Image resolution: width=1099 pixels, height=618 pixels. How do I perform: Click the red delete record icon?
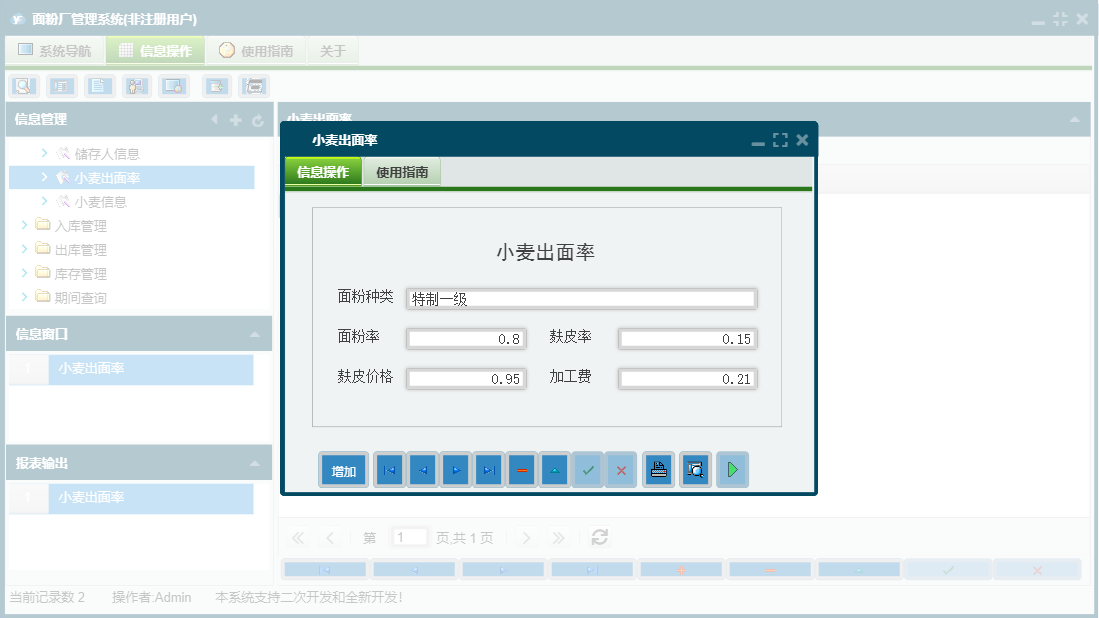(x=521, y=469)
